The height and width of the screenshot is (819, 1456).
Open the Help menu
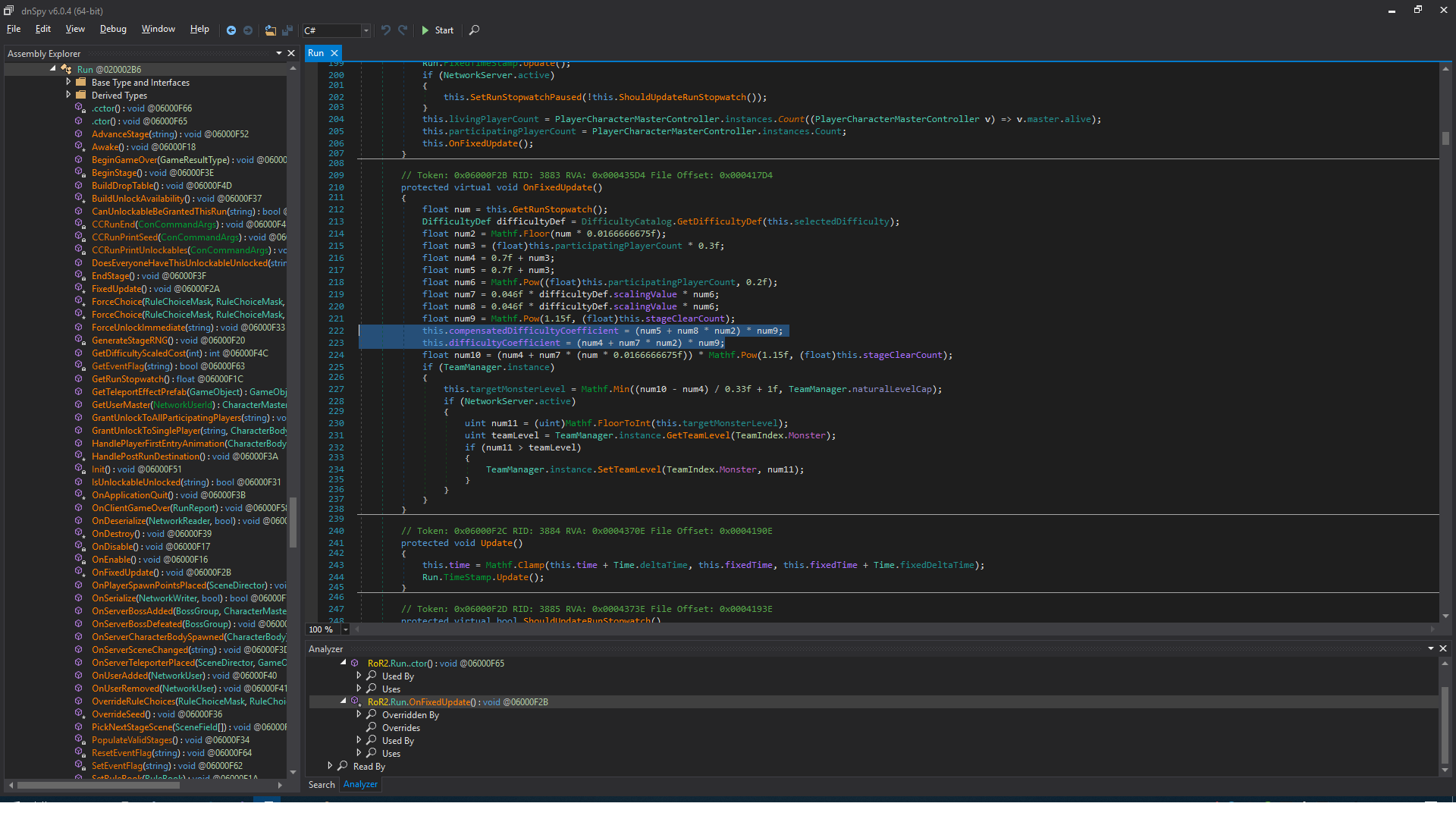[199, 29]
